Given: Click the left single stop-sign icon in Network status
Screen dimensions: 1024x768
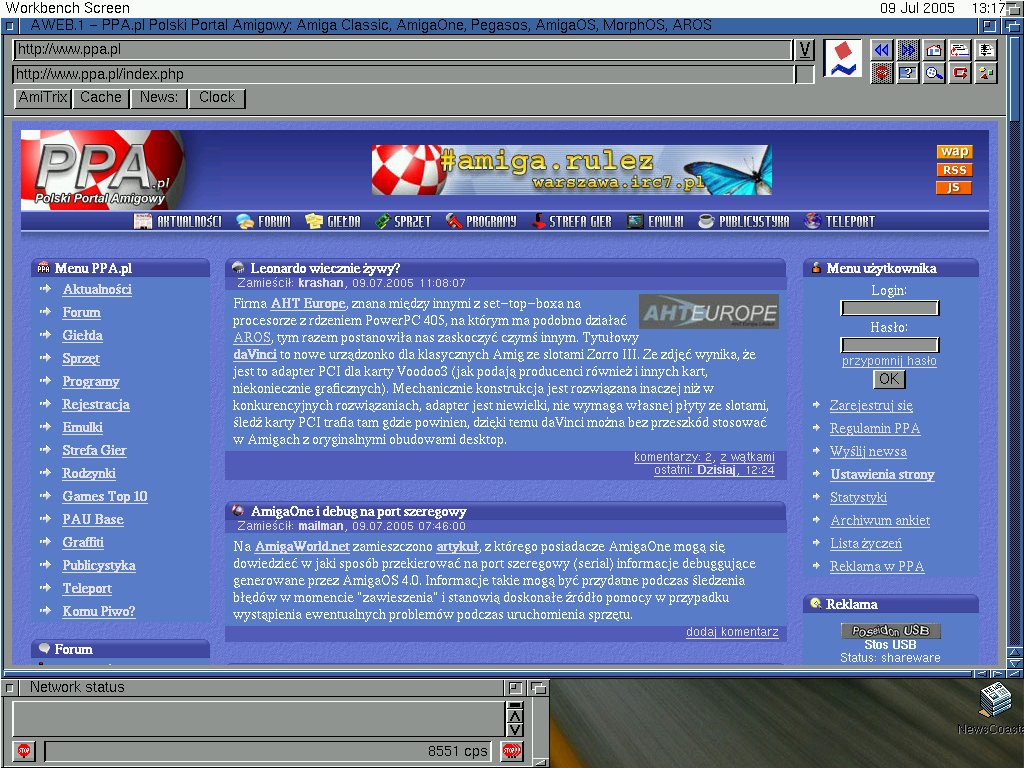Looking at the screenshot, I should pyautogui.click(x=24, y=751).
